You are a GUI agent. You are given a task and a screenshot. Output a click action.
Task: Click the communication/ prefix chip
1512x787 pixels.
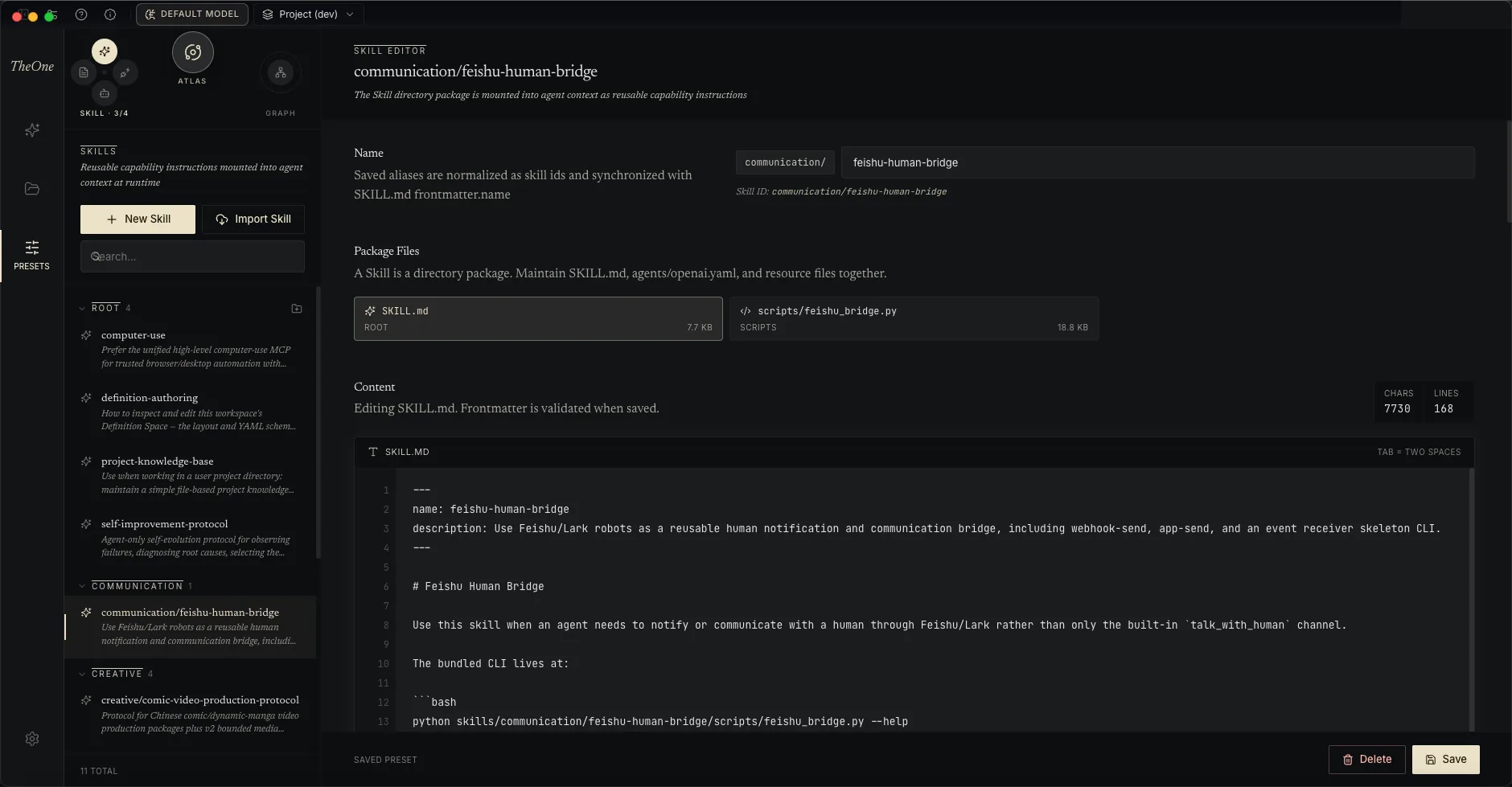pyautogui.click(x=785, y=162)
